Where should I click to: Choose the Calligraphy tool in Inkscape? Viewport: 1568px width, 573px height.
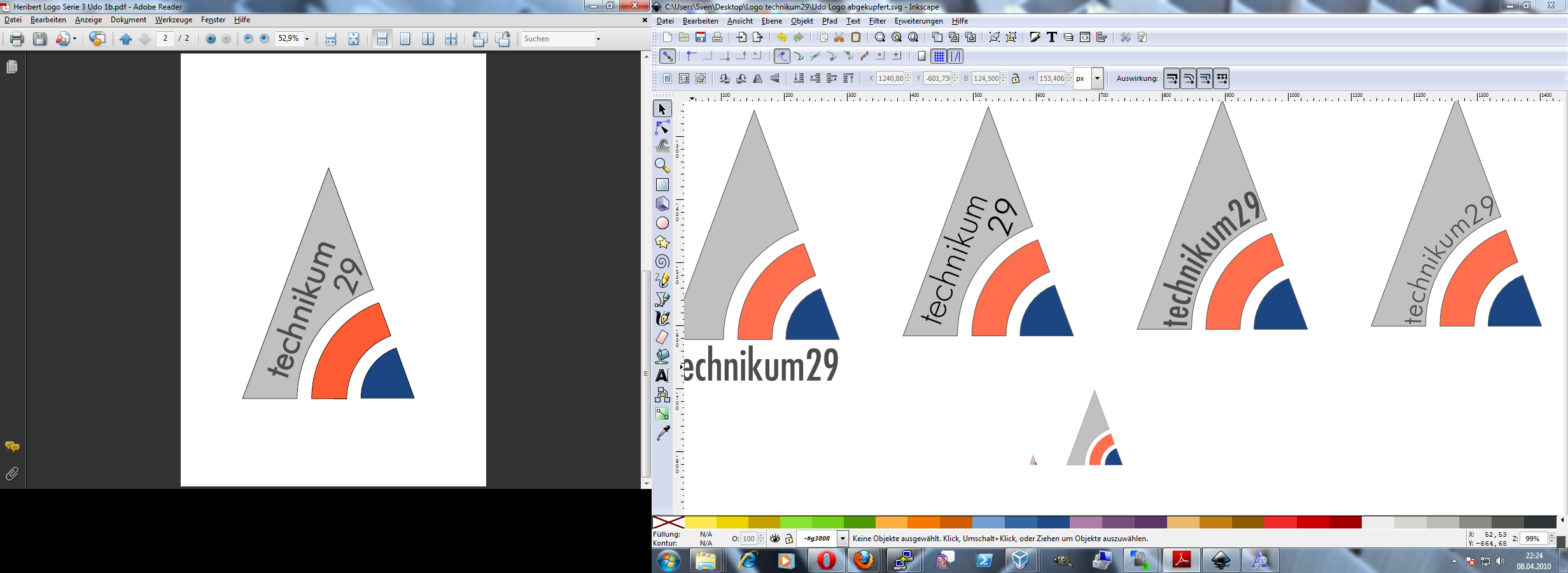[x=662, y=318]
